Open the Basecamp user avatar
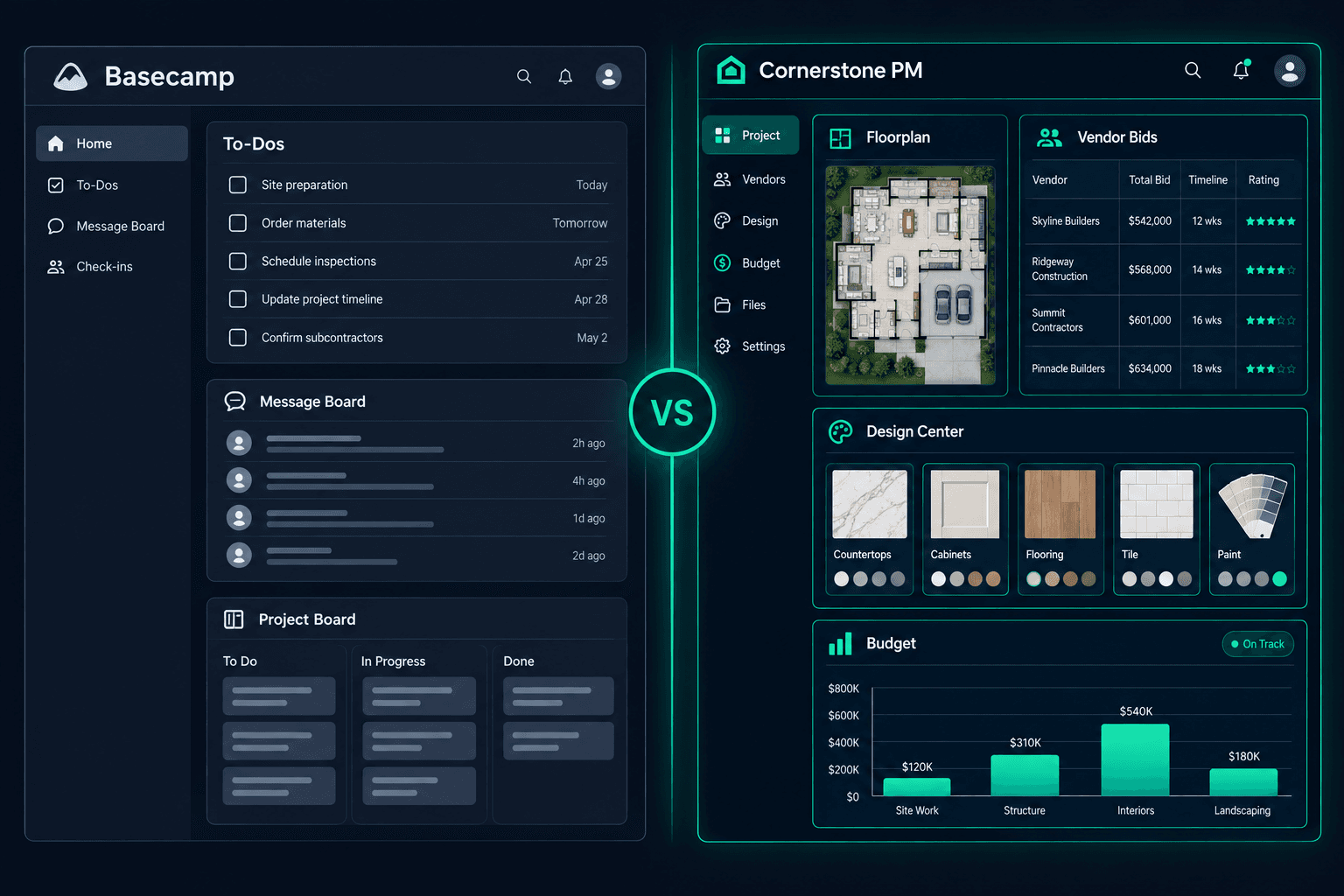Screen dimensions: 1344x896 (608, 76)
